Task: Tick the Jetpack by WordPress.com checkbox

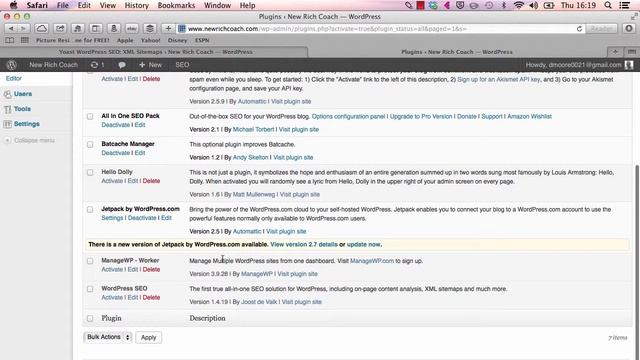Action: [90, 209]
